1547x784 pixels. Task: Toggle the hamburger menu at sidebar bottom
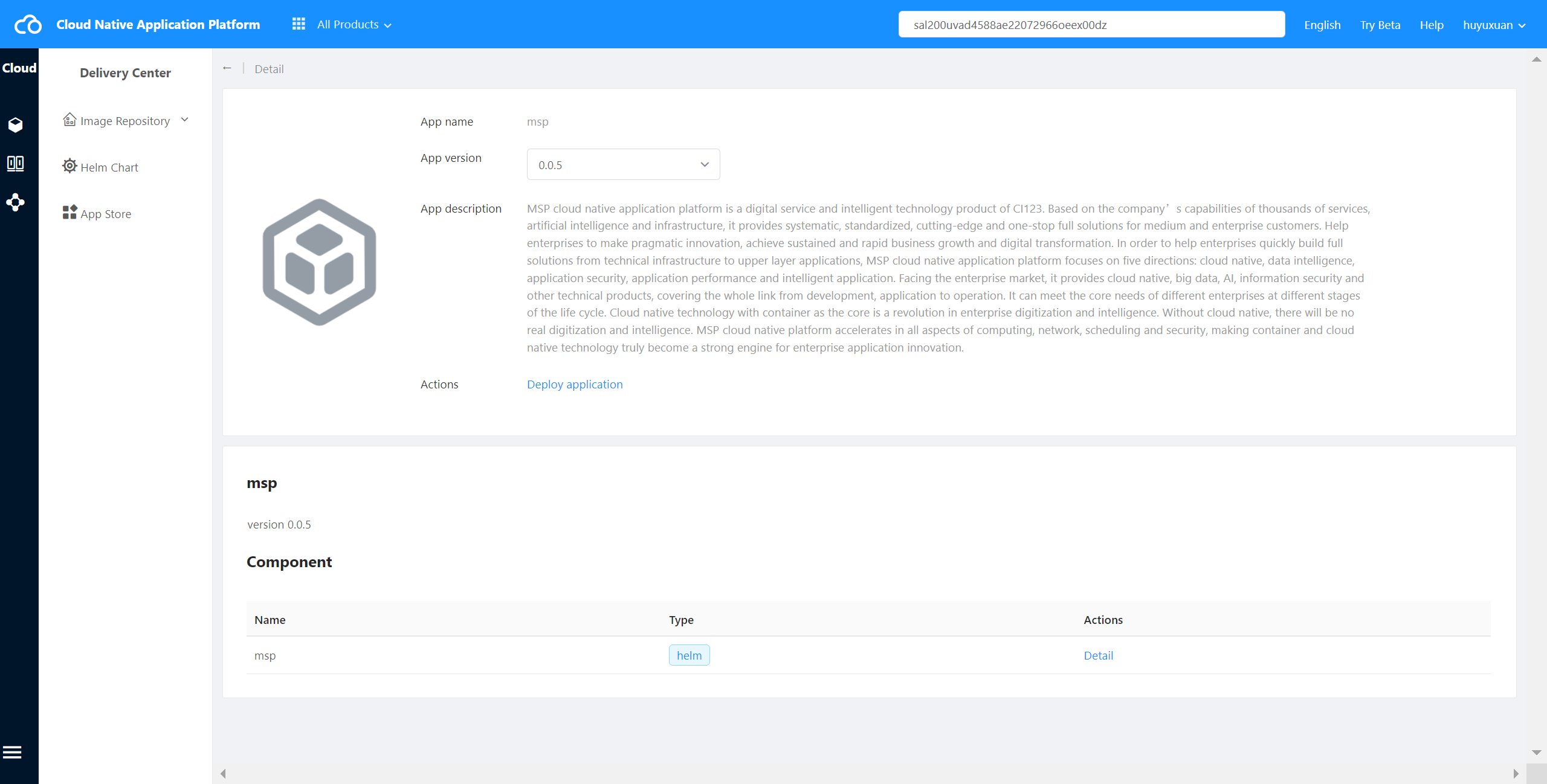tap(12, 752)
